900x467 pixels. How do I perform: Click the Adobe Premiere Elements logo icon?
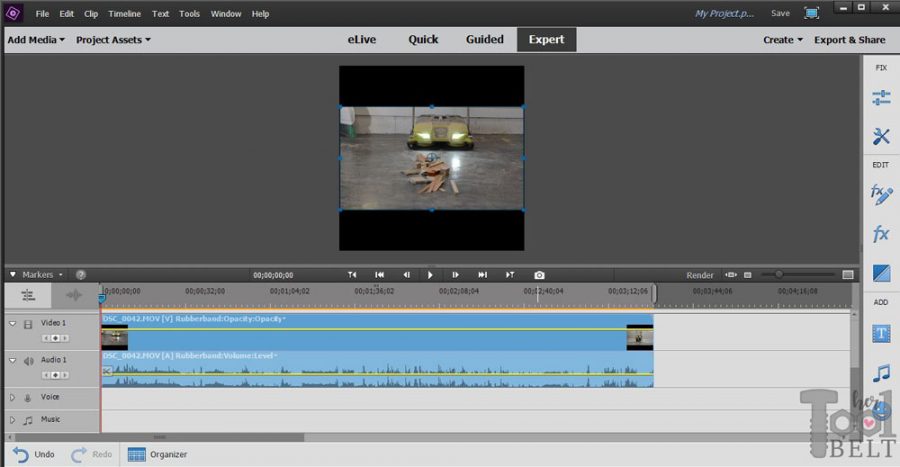13,13
